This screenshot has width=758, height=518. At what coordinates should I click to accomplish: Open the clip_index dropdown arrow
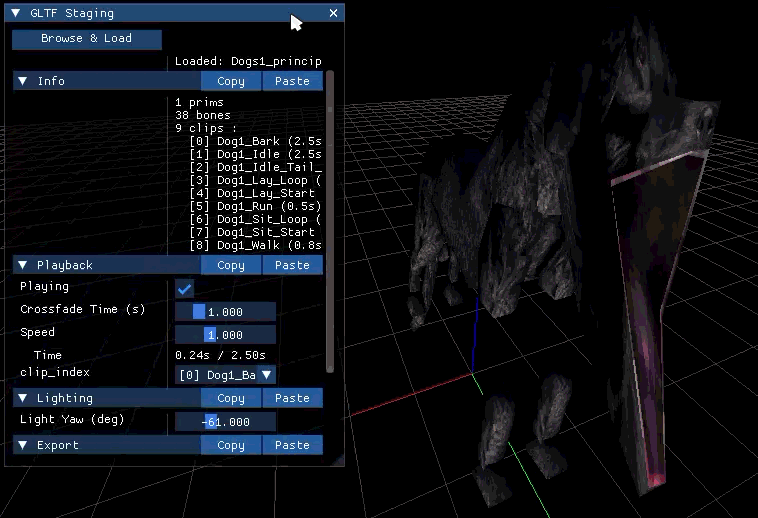pyautogui.click(x=266, y=374)
